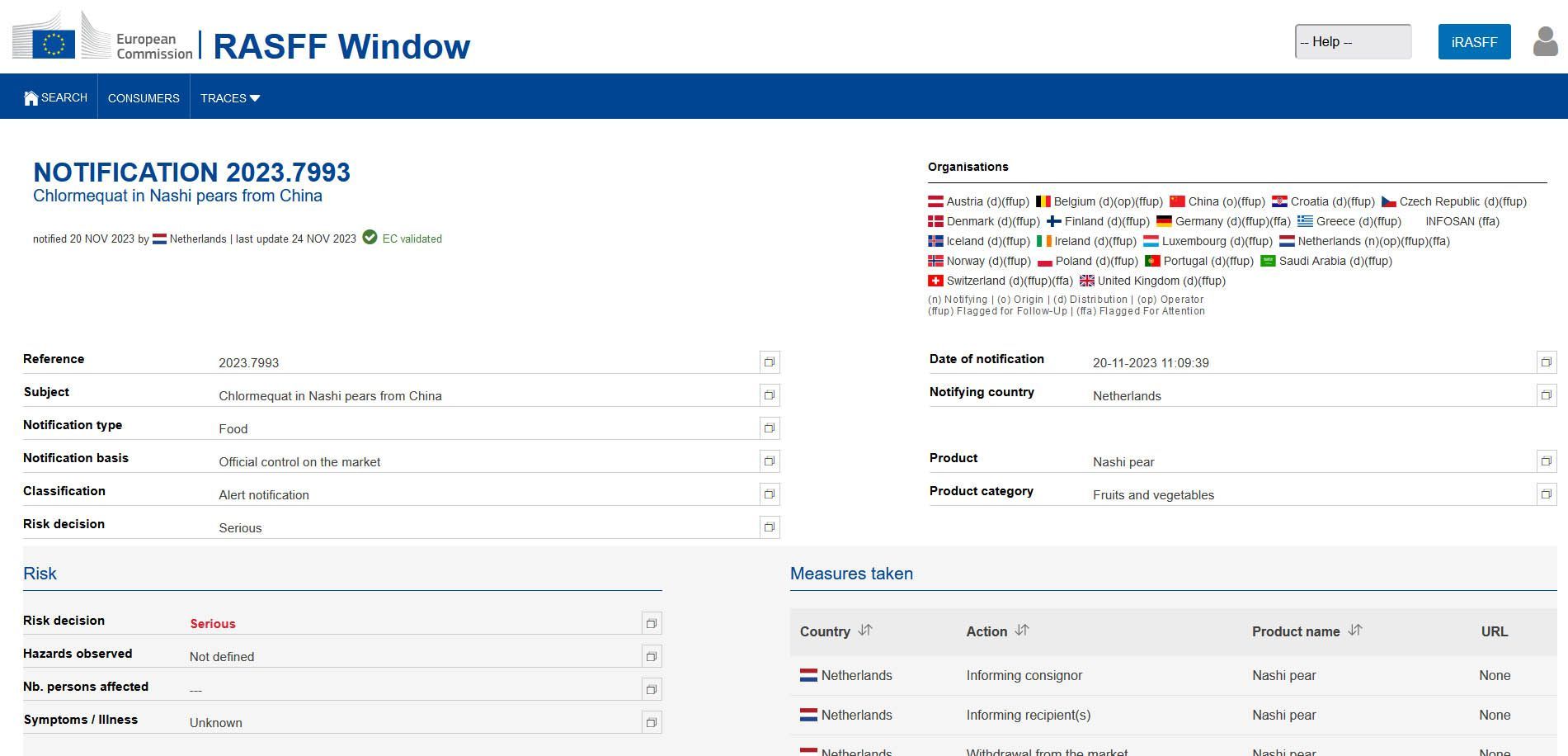
Task: Go to the SEARCH page
Action: click(x=56, y=98)
